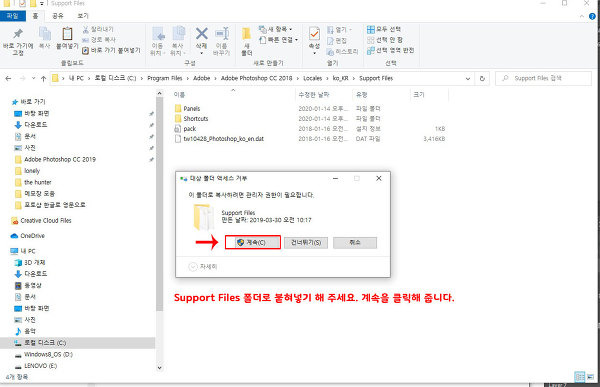Open the hunter folder in sidebar
This screenshot has width=600, height=387.
click(x=33, y=182)
